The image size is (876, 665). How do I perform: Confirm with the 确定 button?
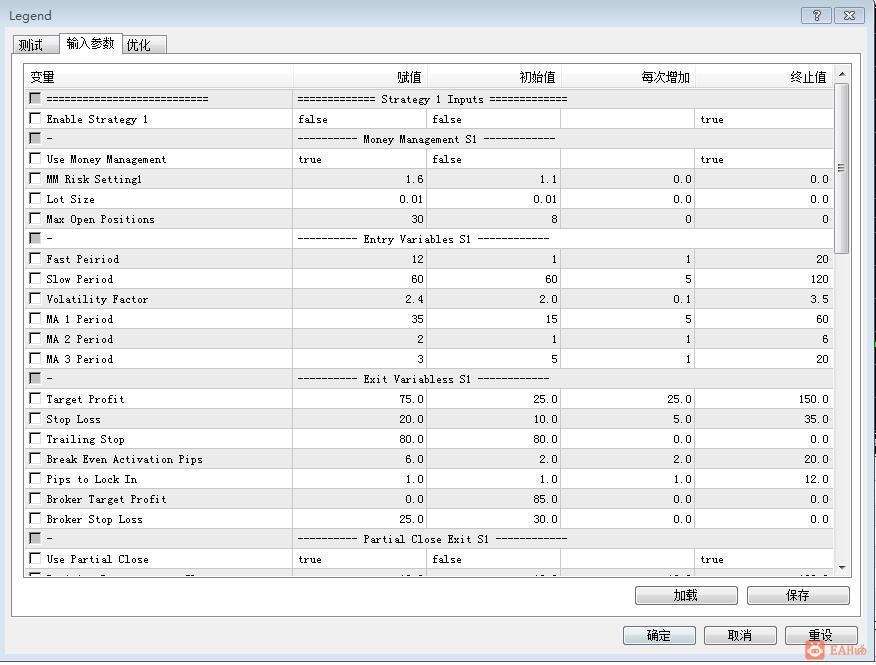tap(659, 635)
